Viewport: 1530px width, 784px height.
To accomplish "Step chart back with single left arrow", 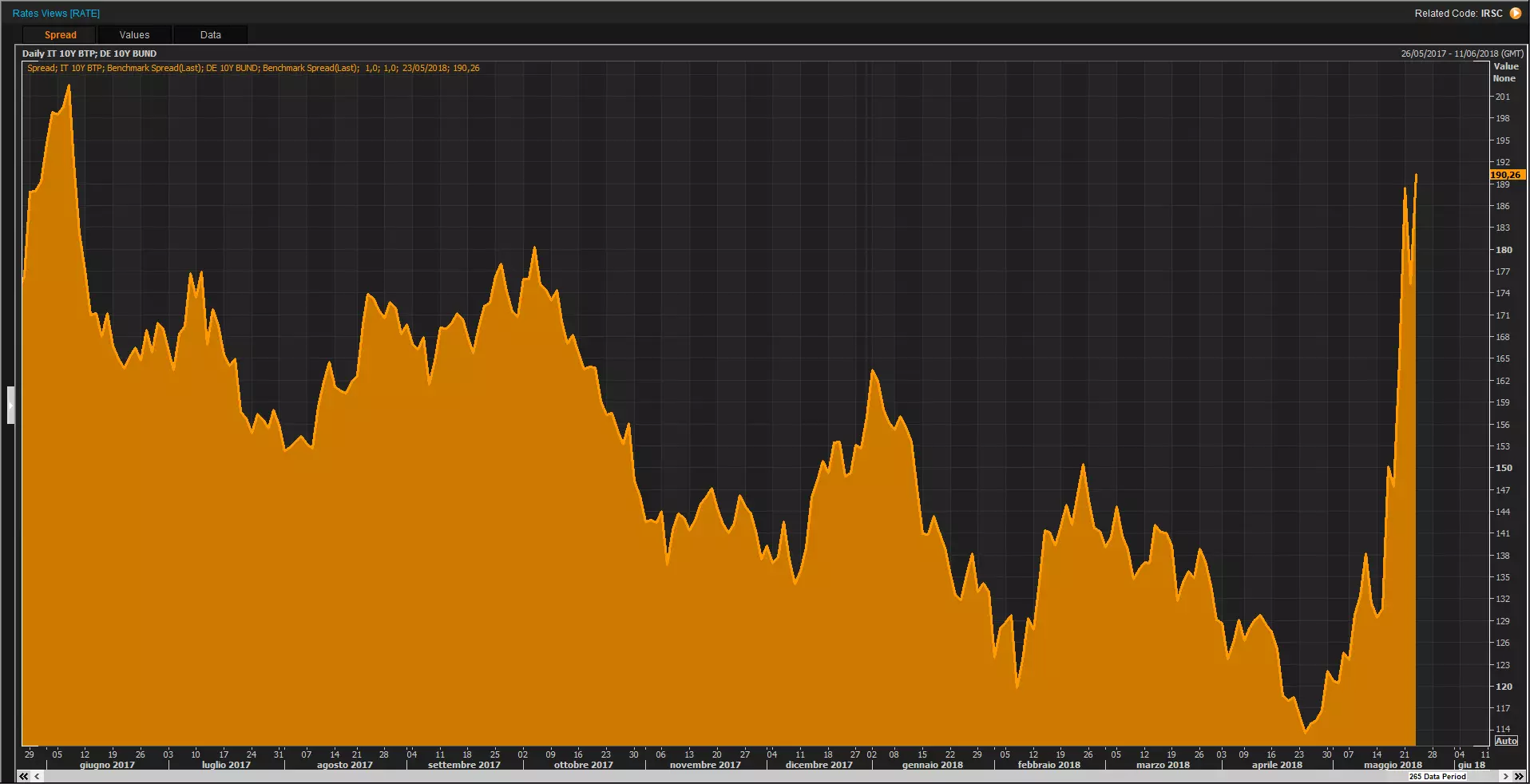I will pyautogui.click(x=37, y=776).
